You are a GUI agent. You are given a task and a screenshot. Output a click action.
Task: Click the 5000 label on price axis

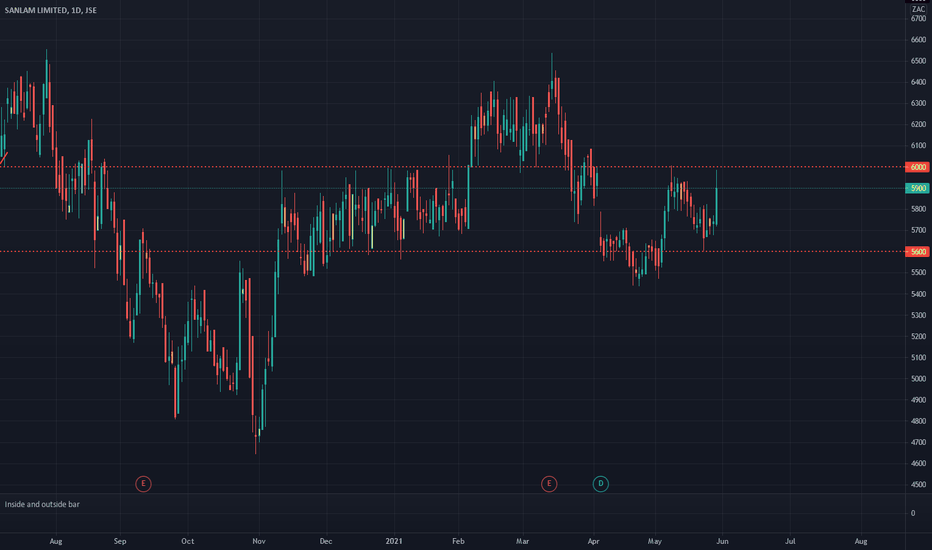(918, 378)
